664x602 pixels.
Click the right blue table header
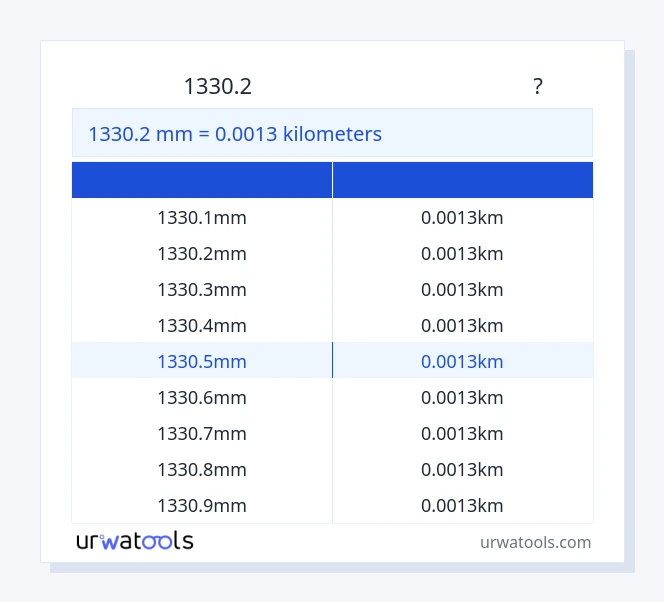click(463, 180)
